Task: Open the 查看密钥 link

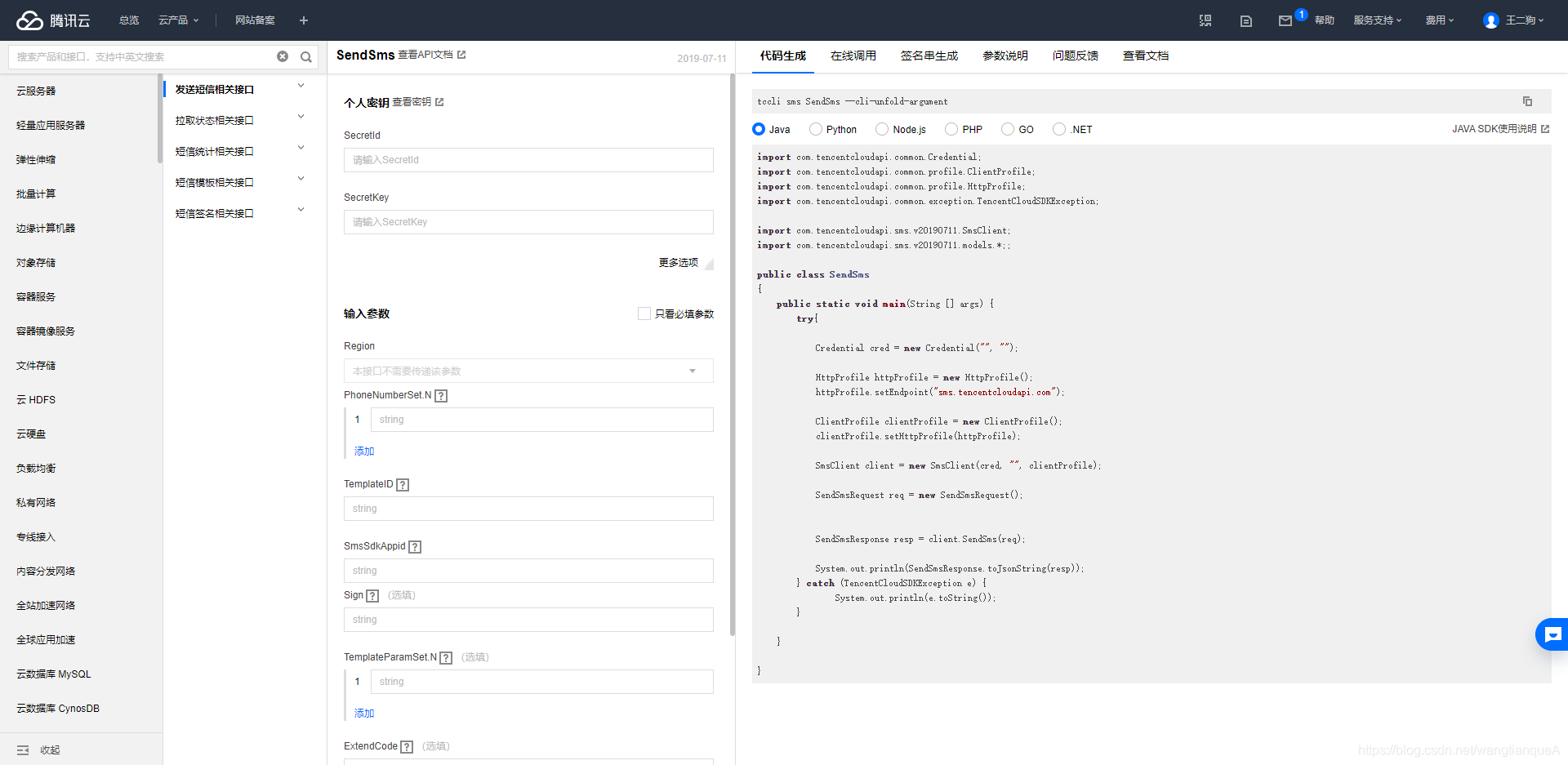Action: tap(412, 102)
